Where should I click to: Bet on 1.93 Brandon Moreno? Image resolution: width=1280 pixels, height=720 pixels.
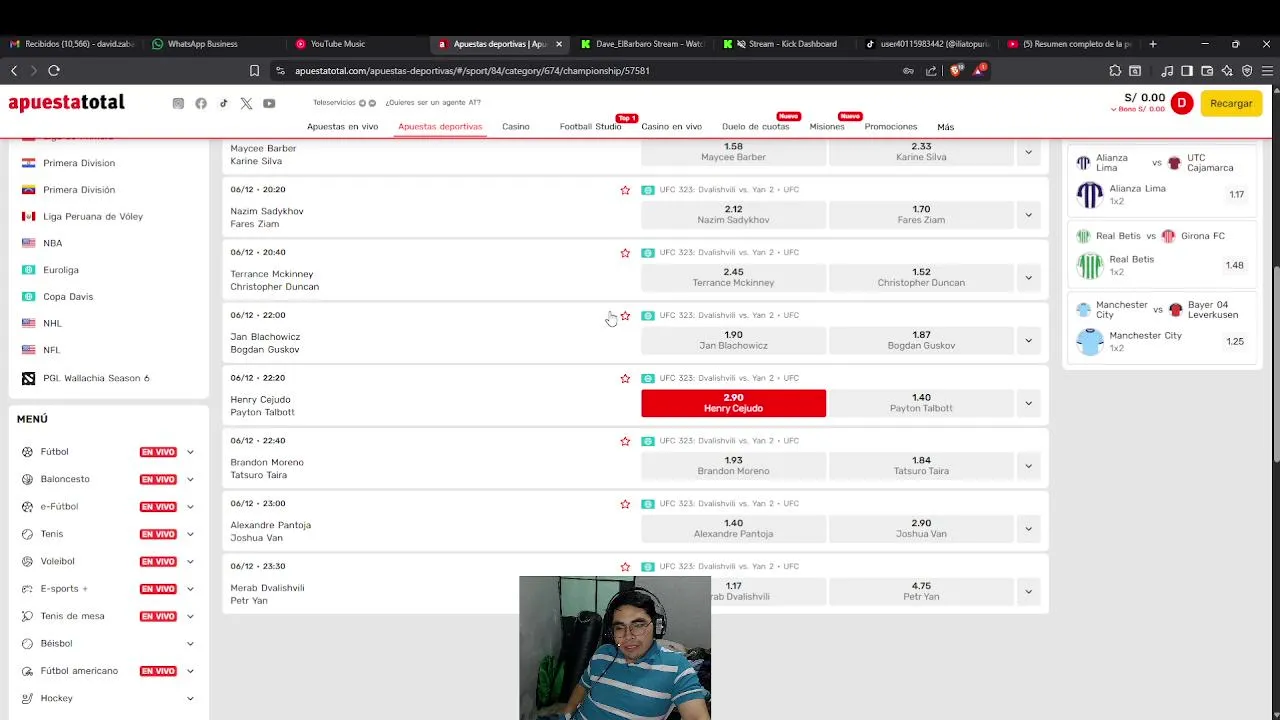[x=733, y=466]
